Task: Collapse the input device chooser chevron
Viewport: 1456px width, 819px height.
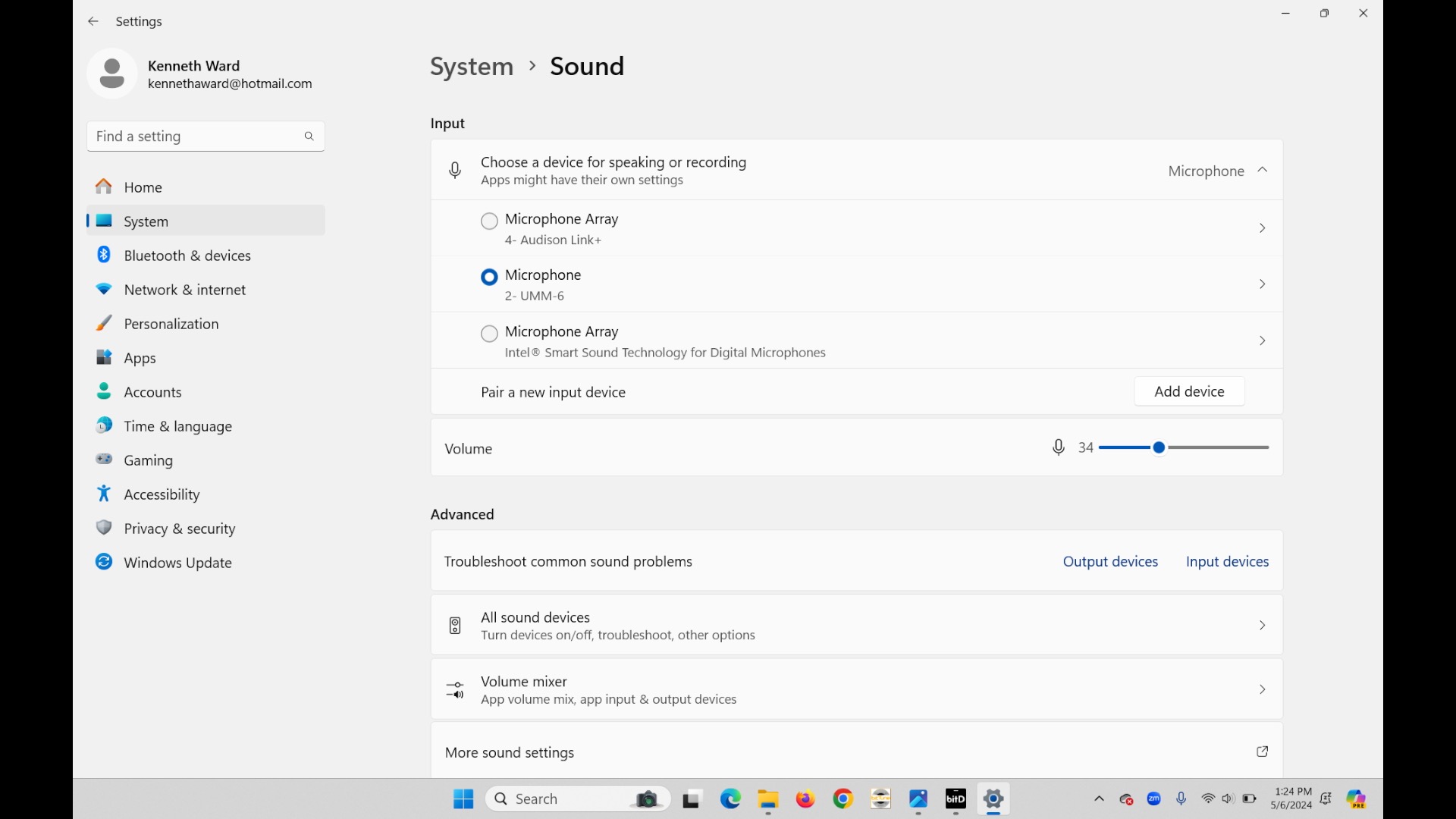Action: point(1263,171)
